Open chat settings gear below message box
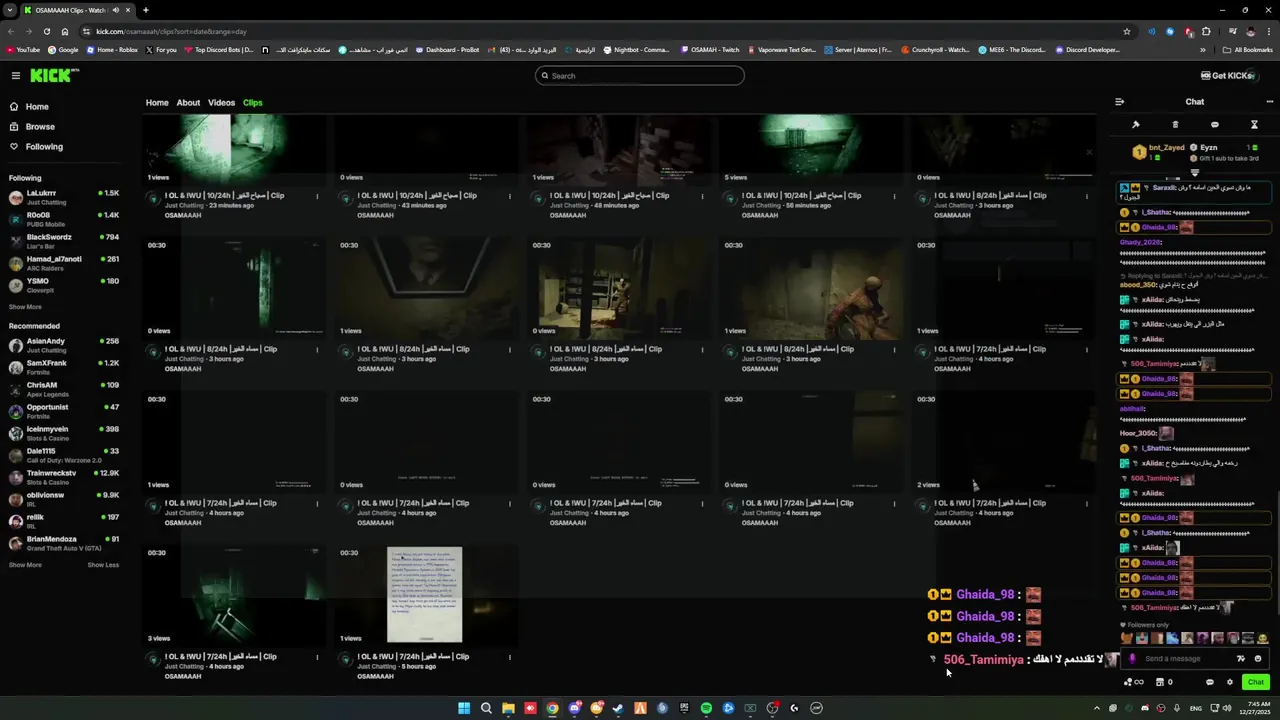The height and width of the screenshot is (720, 1280). click(x=1230, y=682)
